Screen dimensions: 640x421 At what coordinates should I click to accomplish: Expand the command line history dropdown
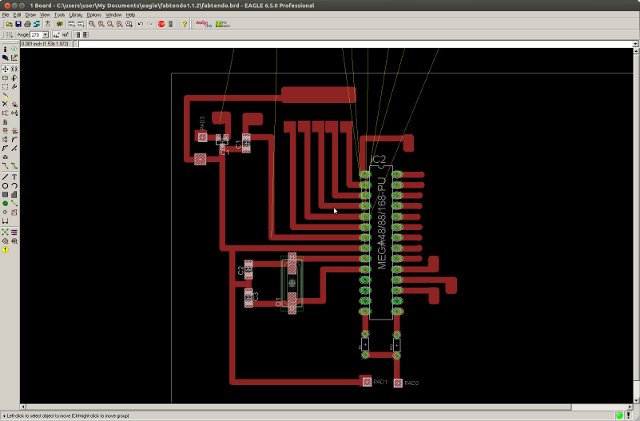click(636, 44)
